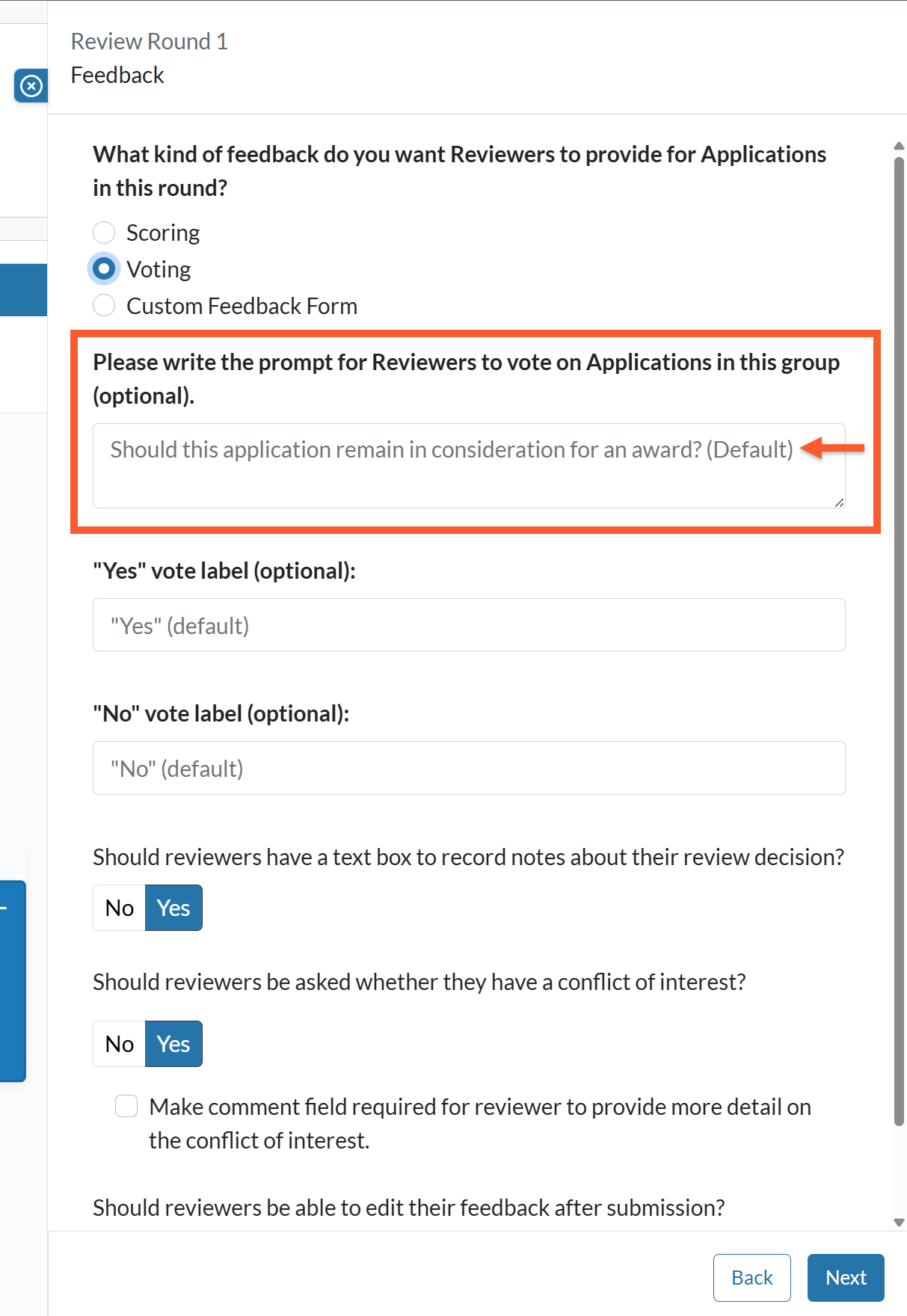Image resolution: width=907 pixels, height=1316 pixels.
Task: Click the scrollbar up arrow
Action: (x=900, y=146)
